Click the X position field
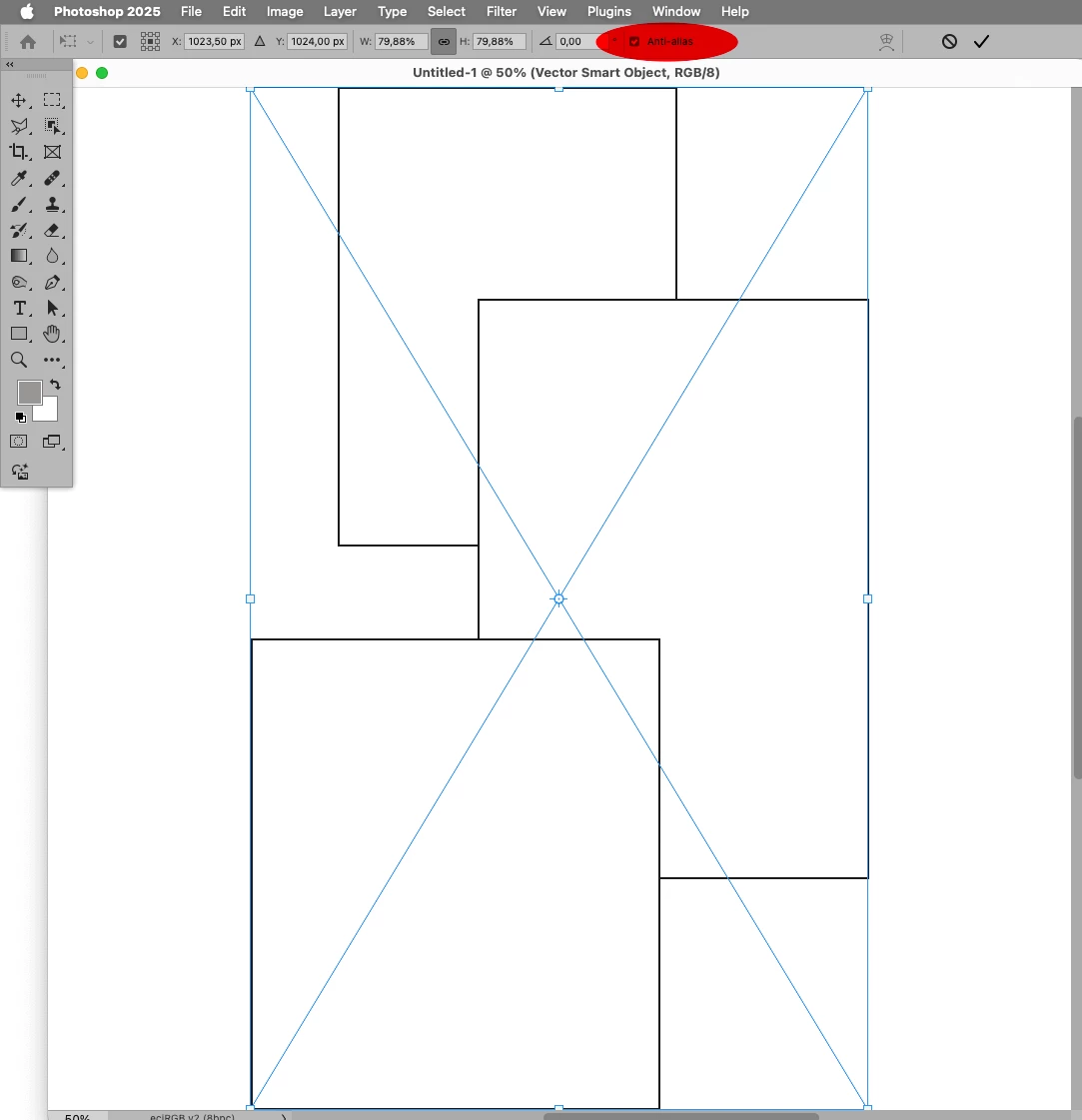Viewport: 1082px width, 1120px height. coord(215,41)
